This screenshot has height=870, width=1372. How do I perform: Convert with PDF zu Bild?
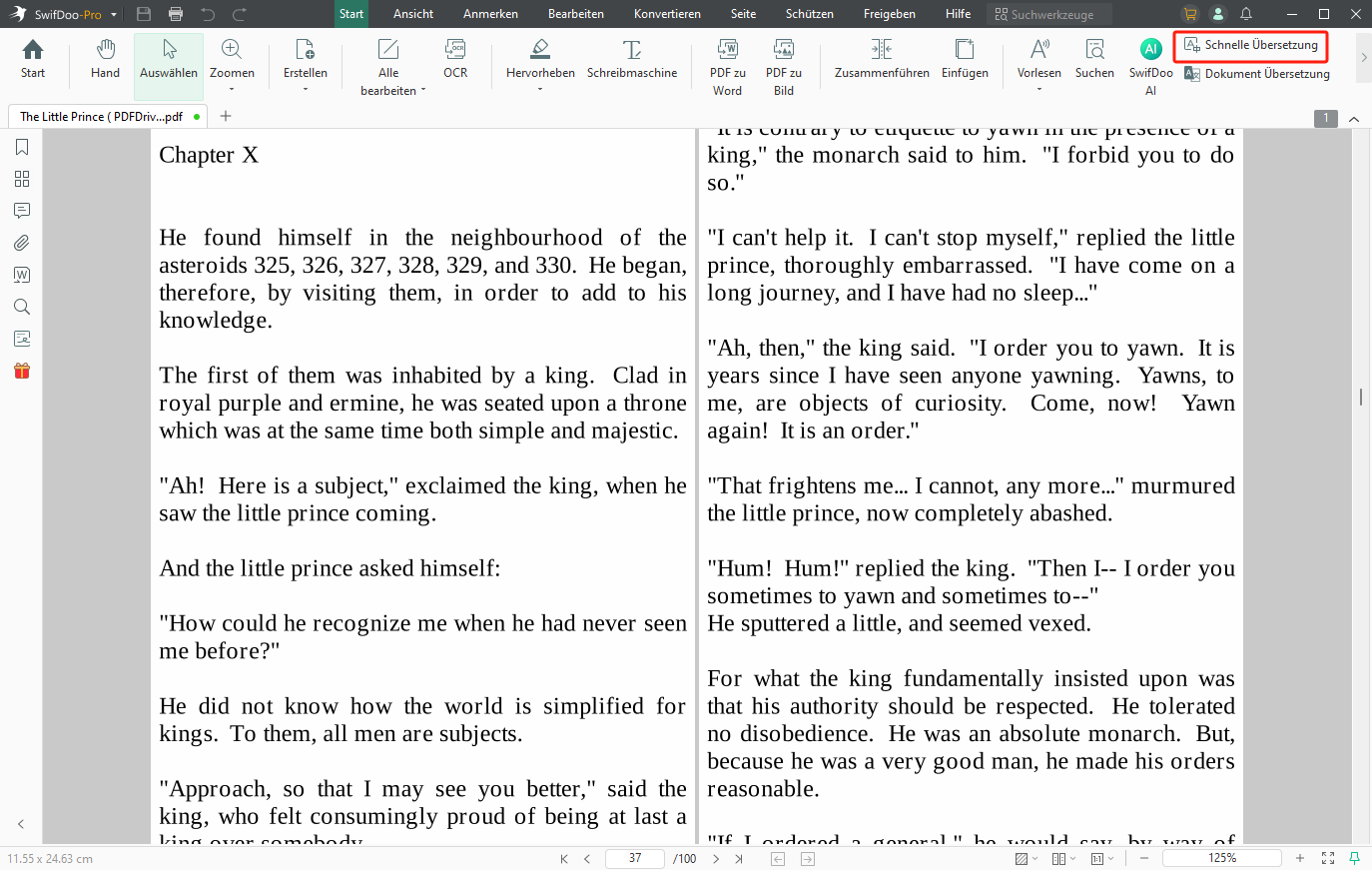click(784, 68)
